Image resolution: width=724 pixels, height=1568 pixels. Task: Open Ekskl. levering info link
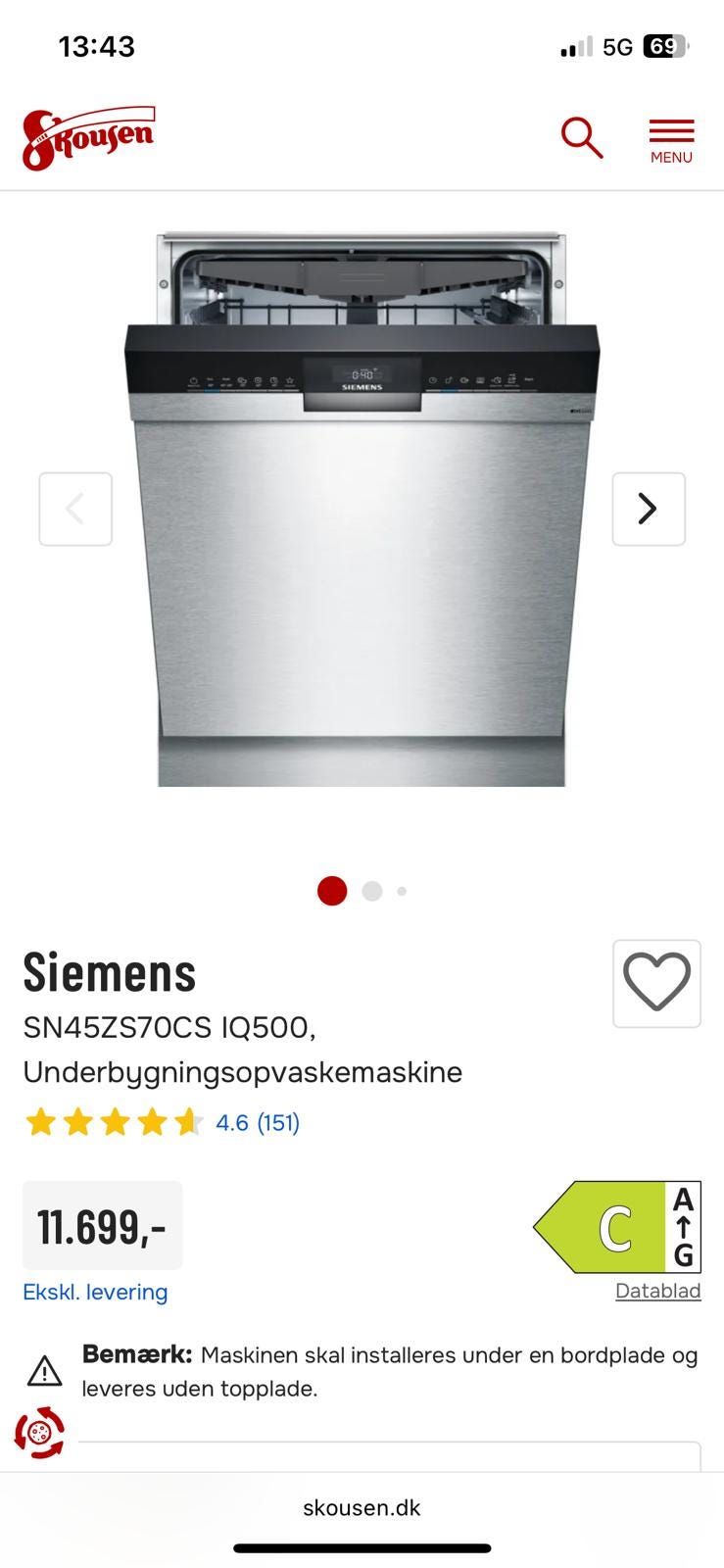[95, 1292]
